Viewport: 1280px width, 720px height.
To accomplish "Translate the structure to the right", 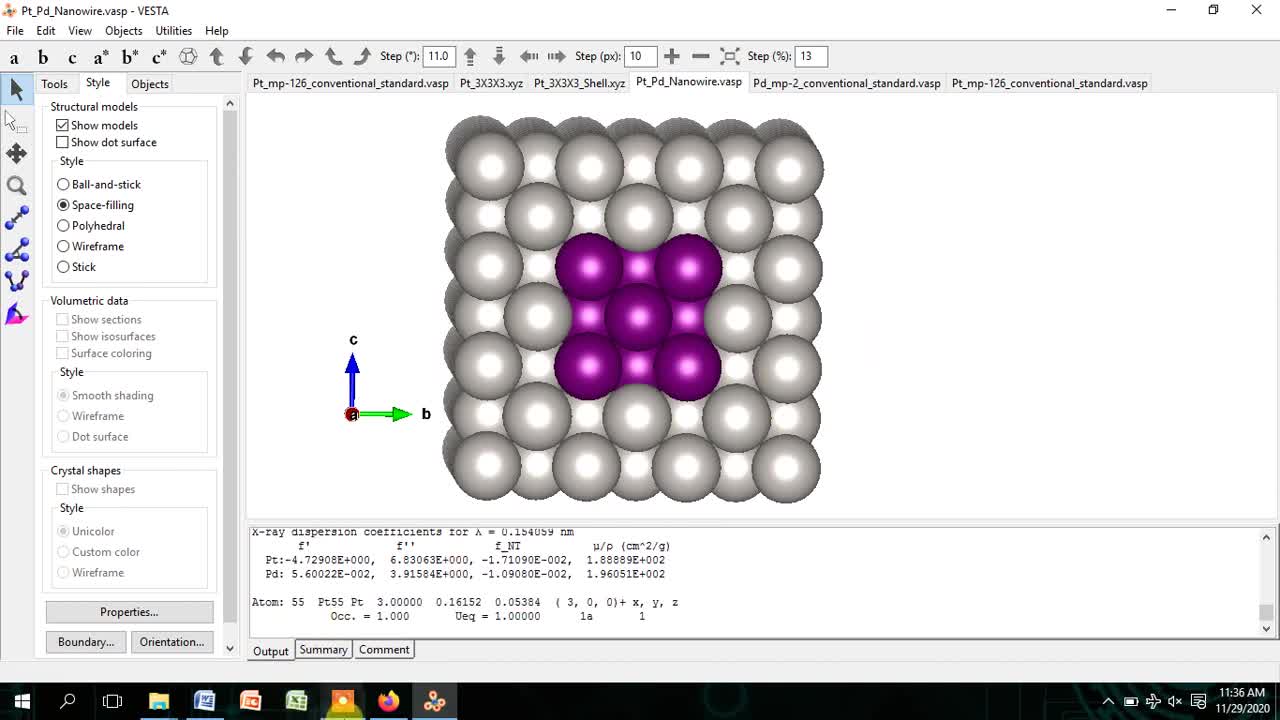I will 557,57.
